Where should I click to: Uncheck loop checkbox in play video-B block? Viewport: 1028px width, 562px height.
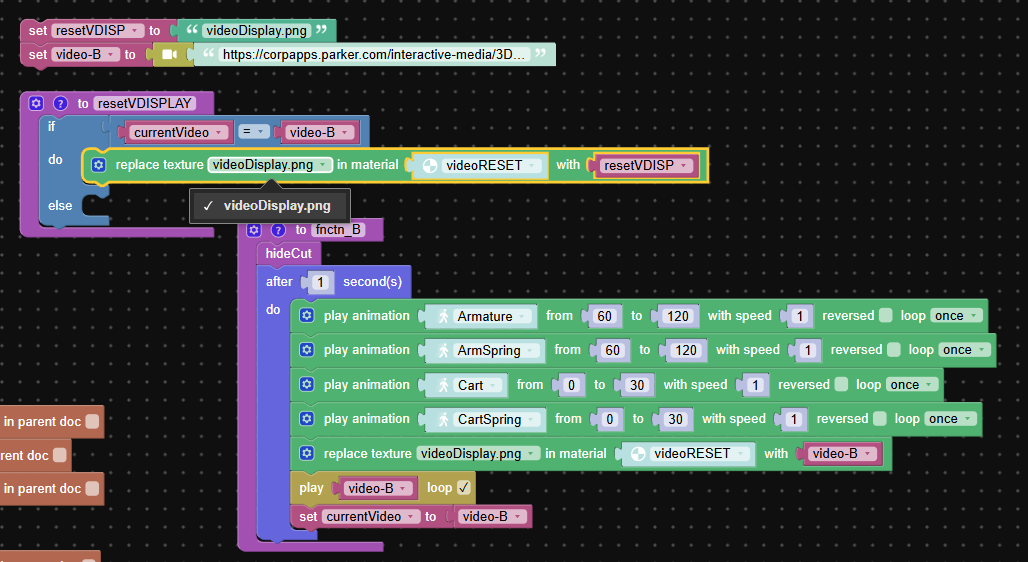point(464,487)
